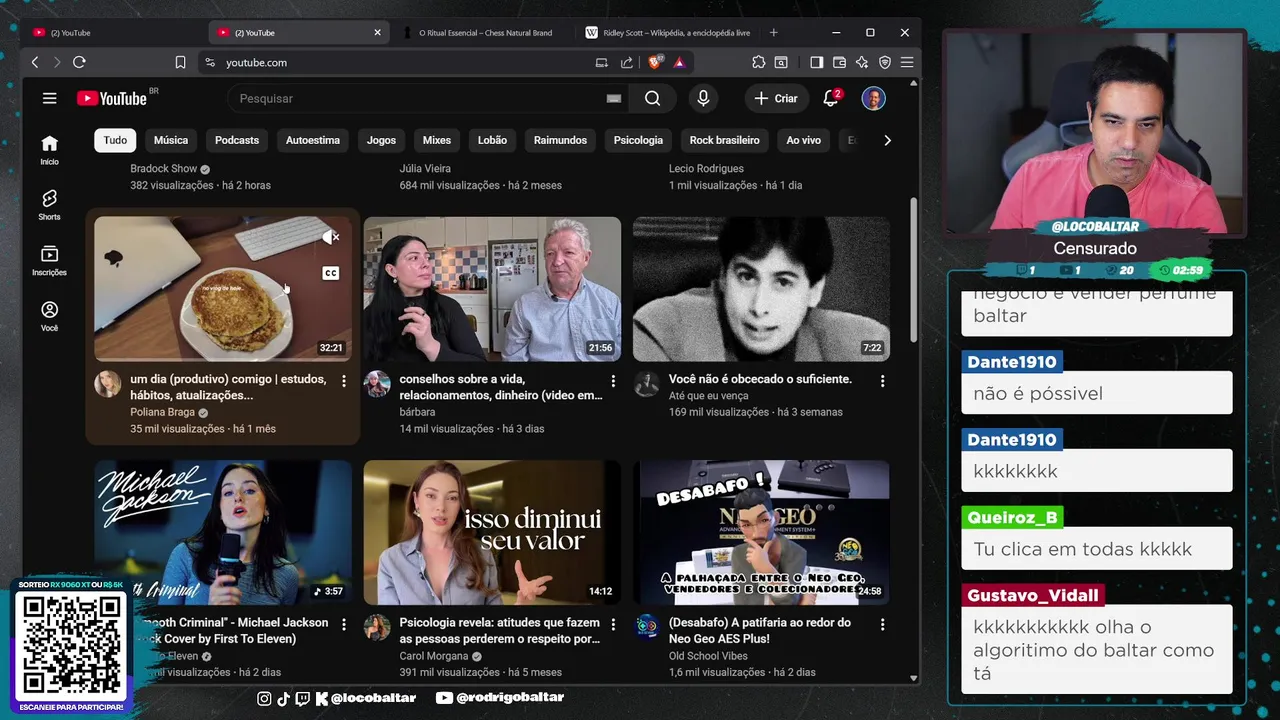This screenshot has height=720, width=1280.
Task: Open options for 'Você não é obcecado' video
Action: pyautogui.click(x=882, y=381)
